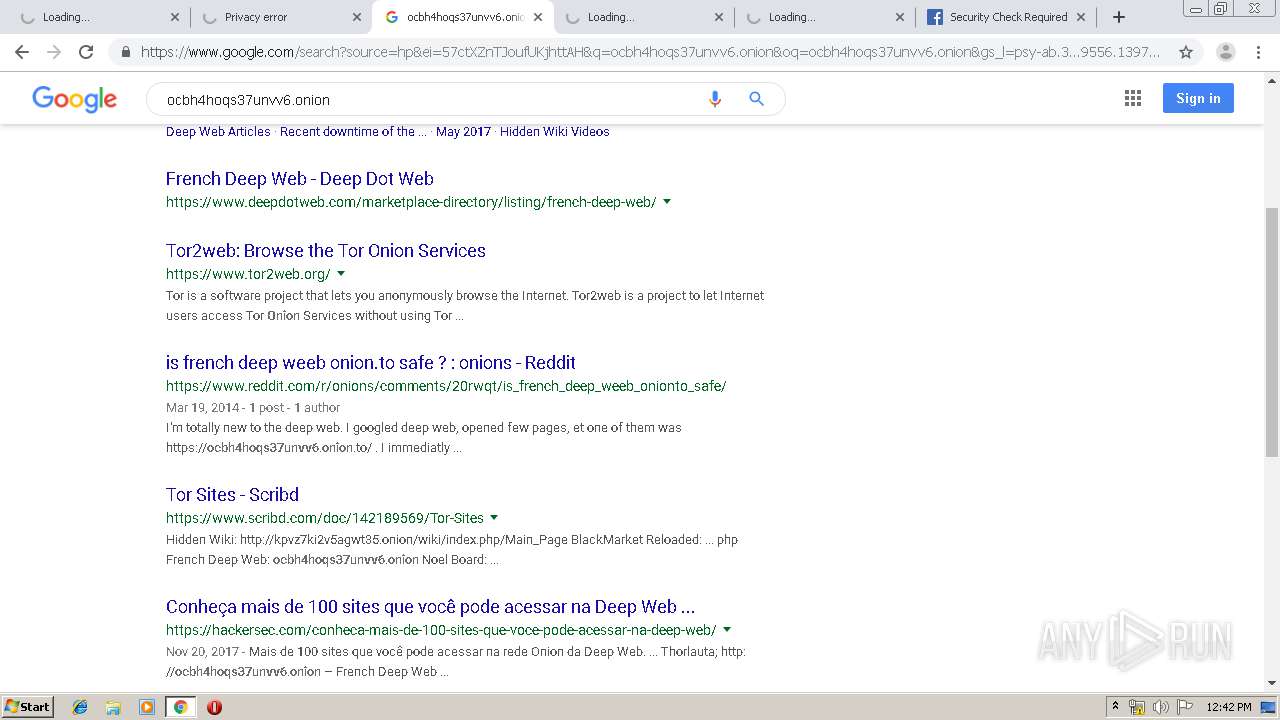Submit search with magnifier icon
Image resolution: width=1280 pixels, height=720 pixels.
click(x=756, y=99)
